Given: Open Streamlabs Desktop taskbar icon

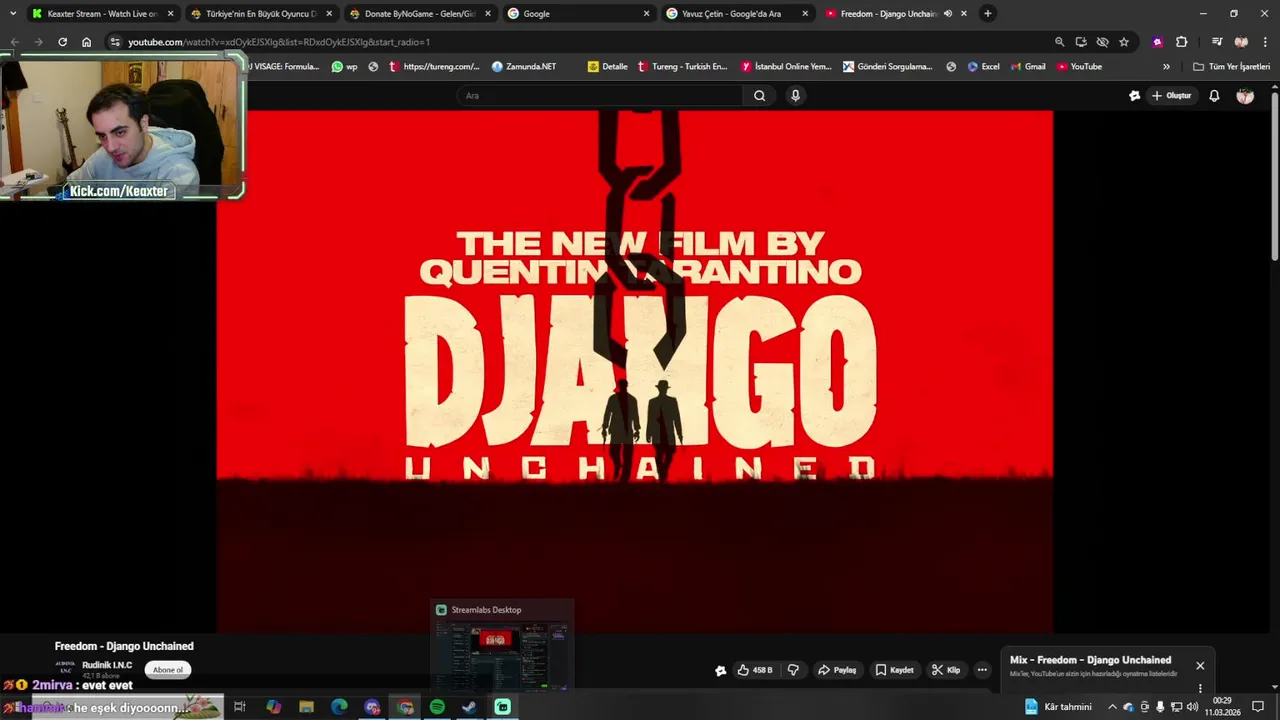Looking at the screenshot, I should (x=502, y=707).
